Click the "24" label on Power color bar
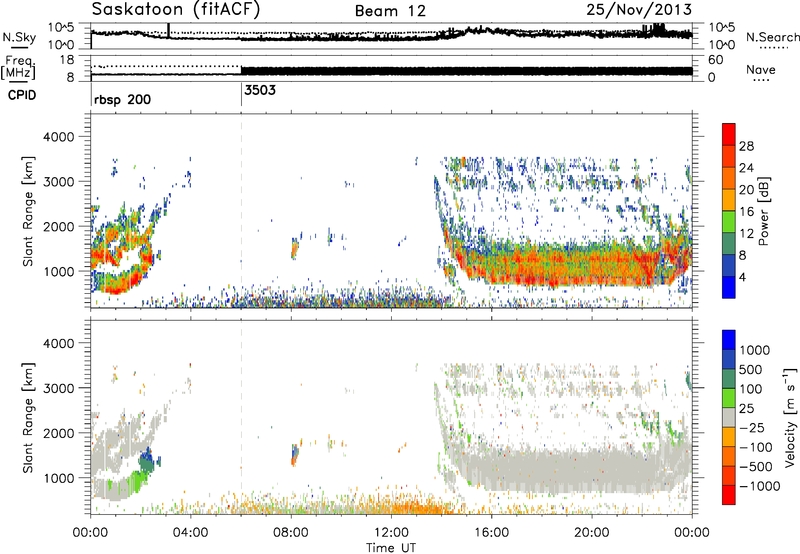Screen dimensions: 800x554 click(x=746, y=168)
